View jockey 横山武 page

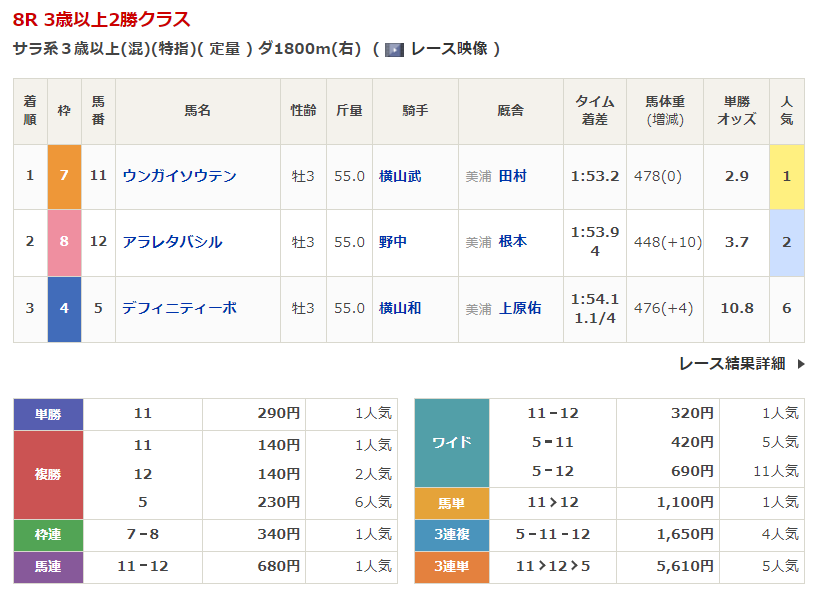pos(400,176)
